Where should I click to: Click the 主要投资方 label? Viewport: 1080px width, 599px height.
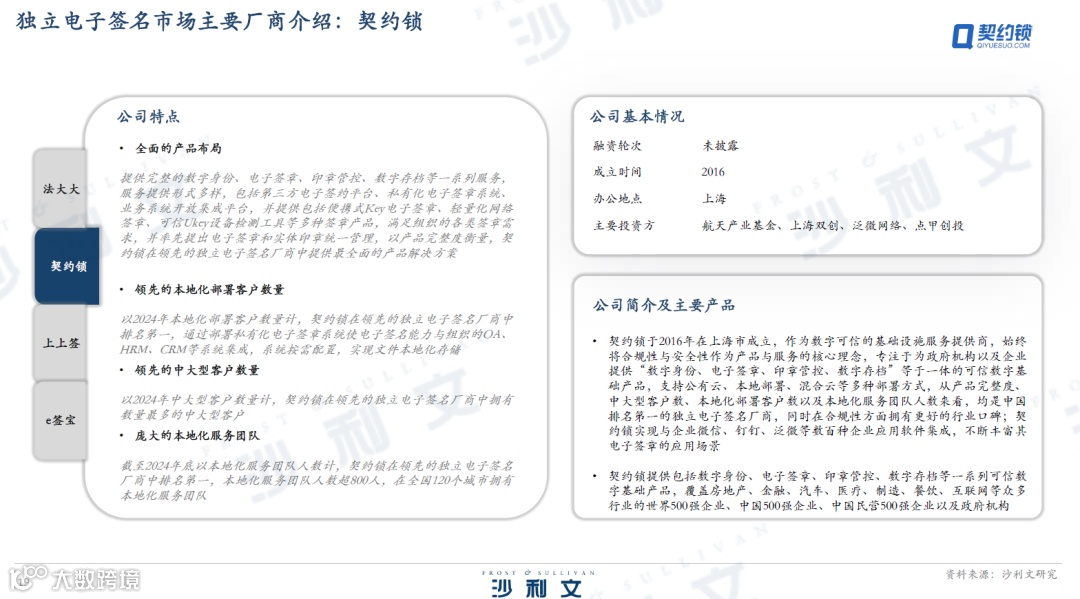[624, 225]
